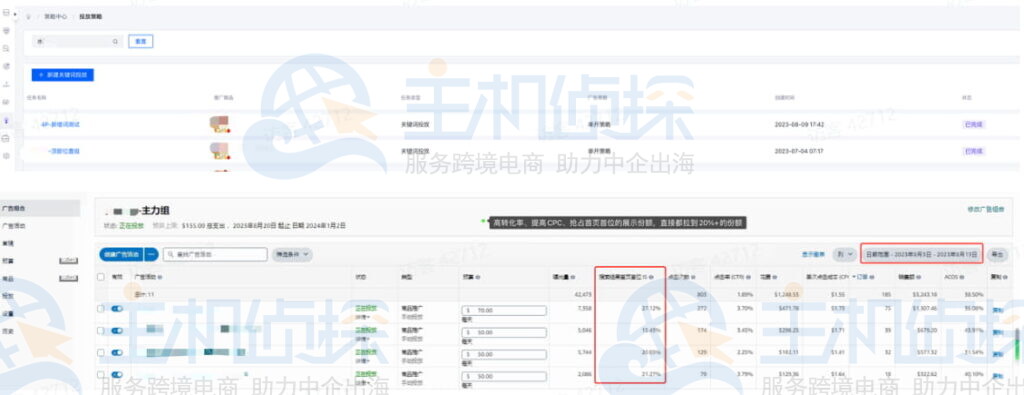Image resolution: width=1024 pixels, height=395 pixels.
Task: Open the product thumbnail in the 4P-新键词测试 row
Action: pyautogui.click(x=219, y=123)
